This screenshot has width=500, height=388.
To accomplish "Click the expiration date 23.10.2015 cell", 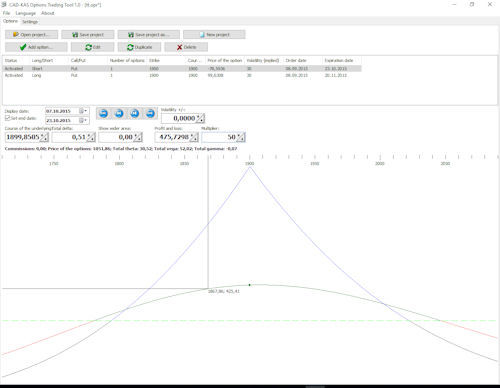I will pyautogui.click(x=336, y=68).
